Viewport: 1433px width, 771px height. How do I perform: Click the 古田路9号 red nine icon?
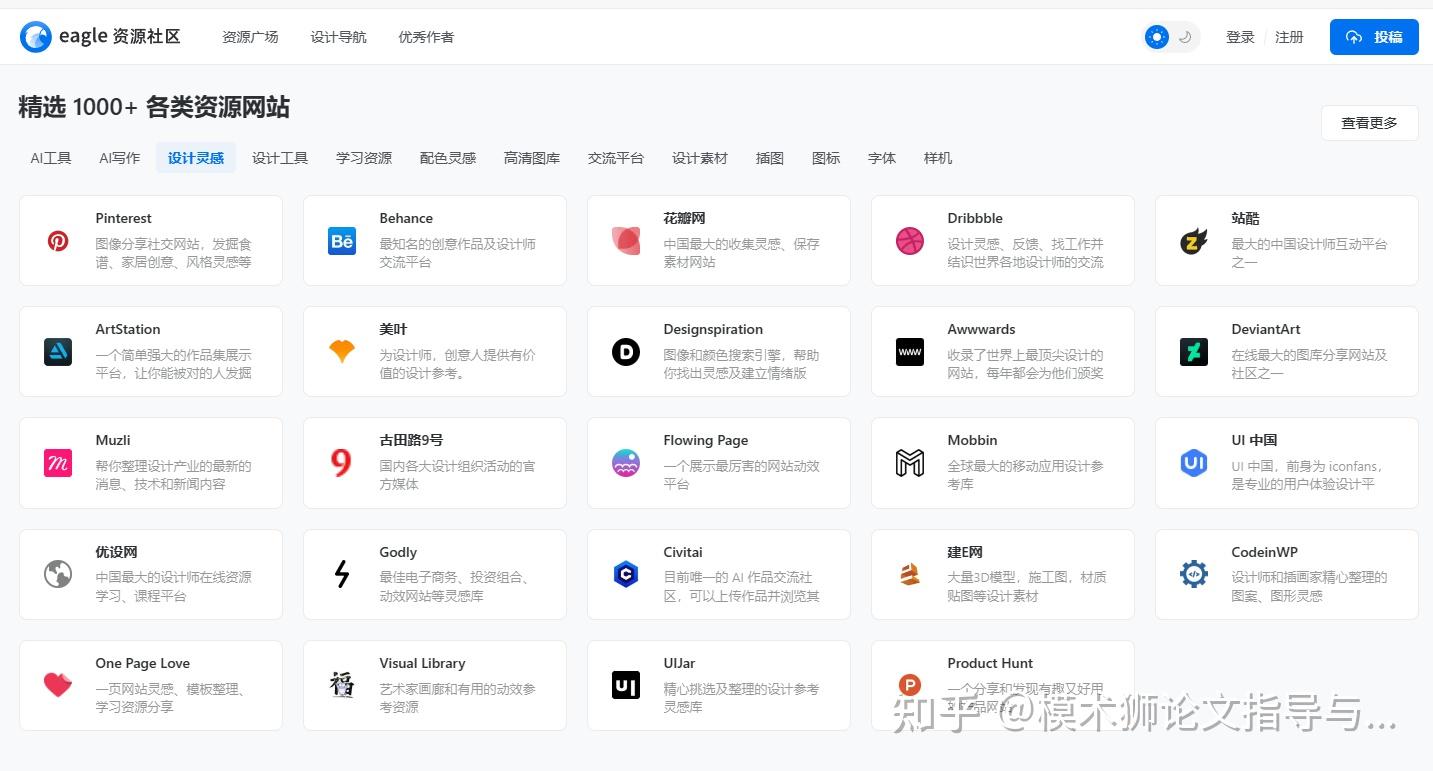click(342, 463)
